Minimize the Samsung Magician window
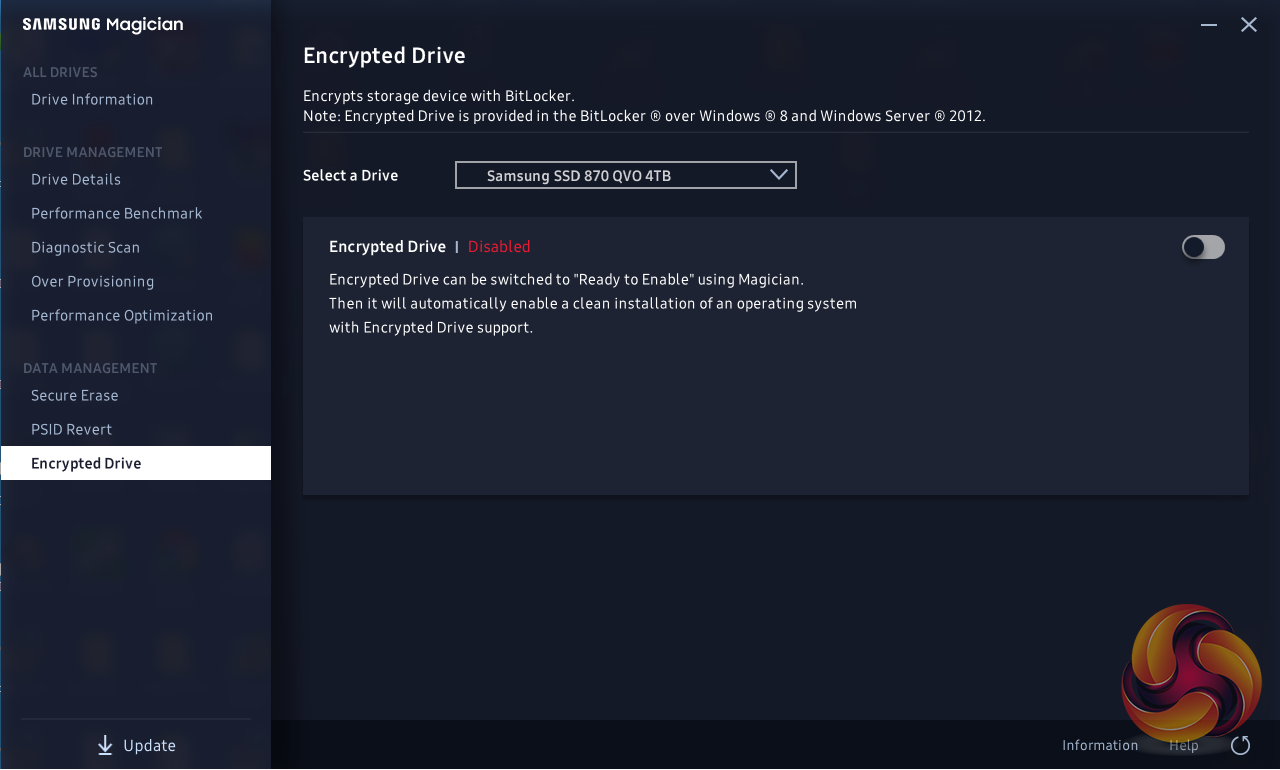This screenshot has width=1280, height=770. [x=1209, y=24]
